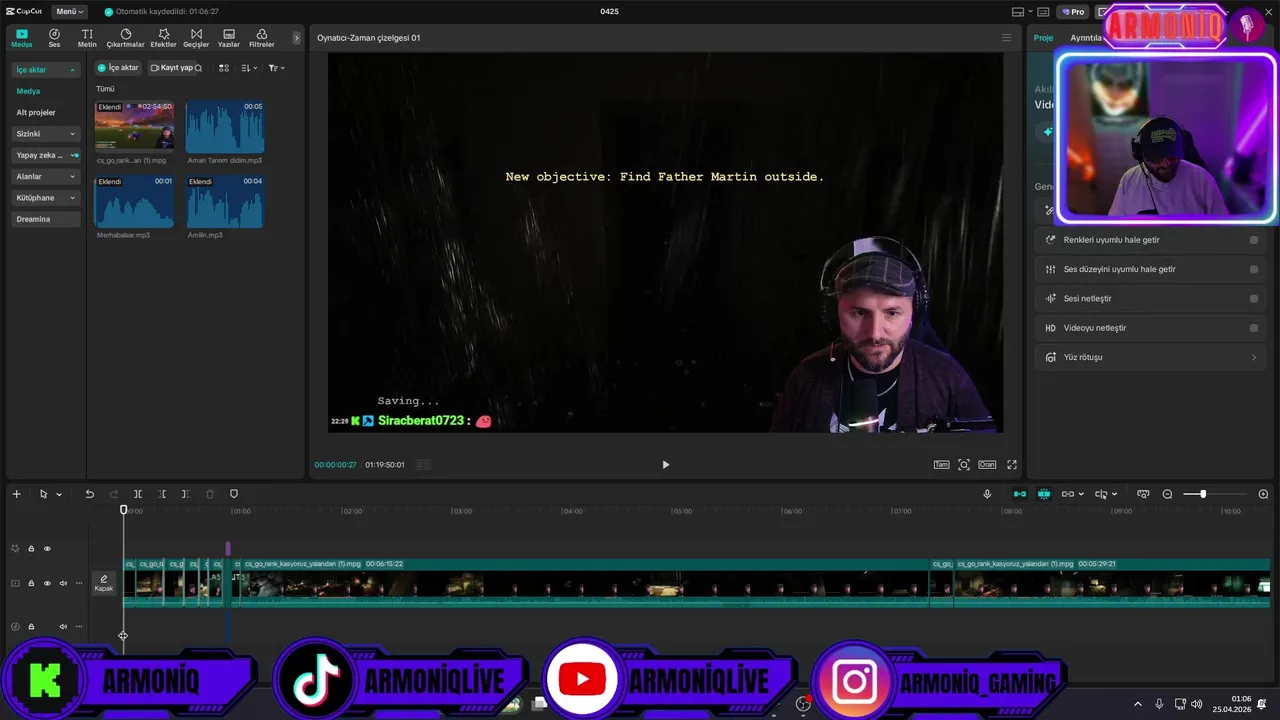Click the delete-left trim tool

point(162,494)
